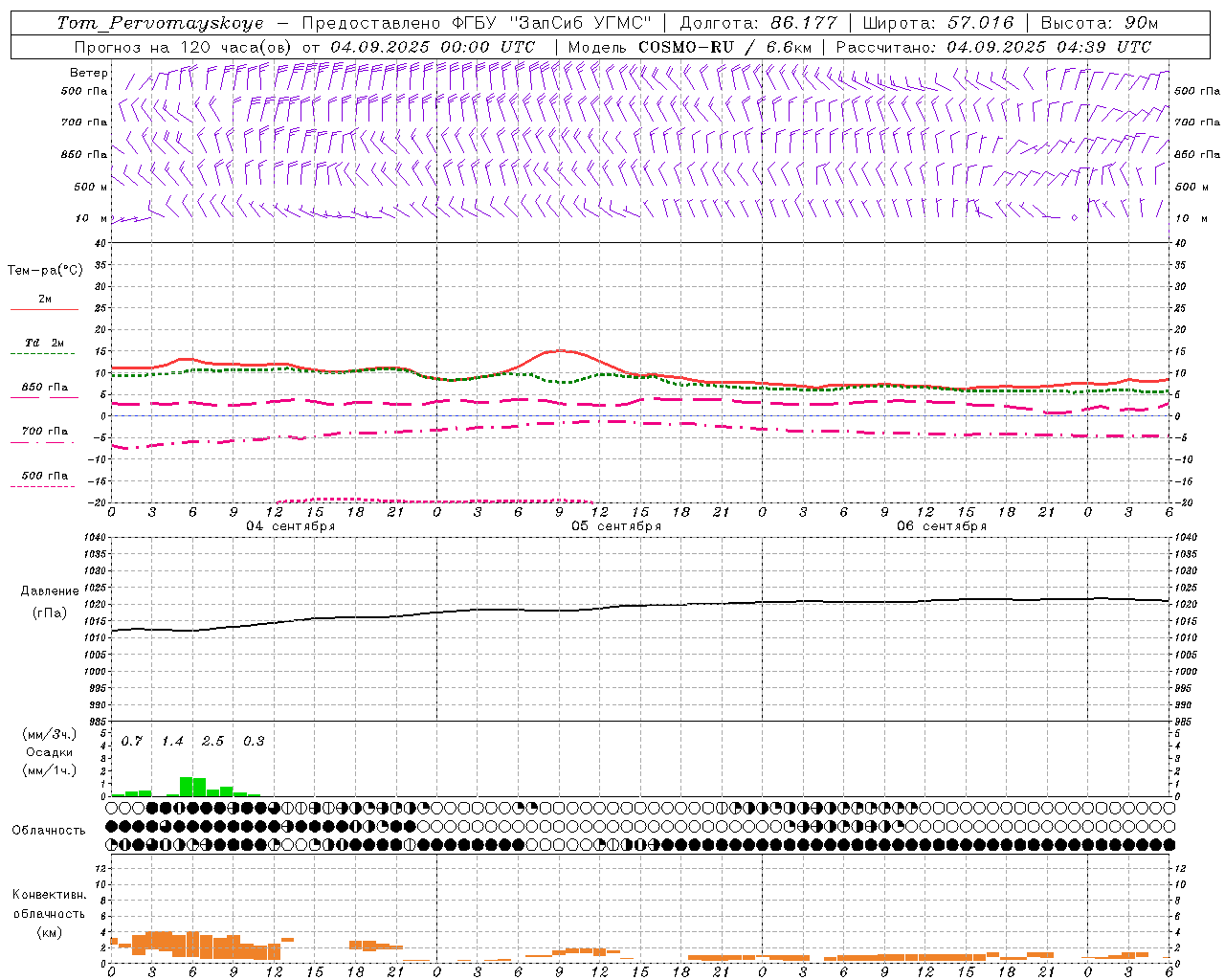The image size is (1225, 980).
Task: Click the latitude value 57.016
Action: 979,23
